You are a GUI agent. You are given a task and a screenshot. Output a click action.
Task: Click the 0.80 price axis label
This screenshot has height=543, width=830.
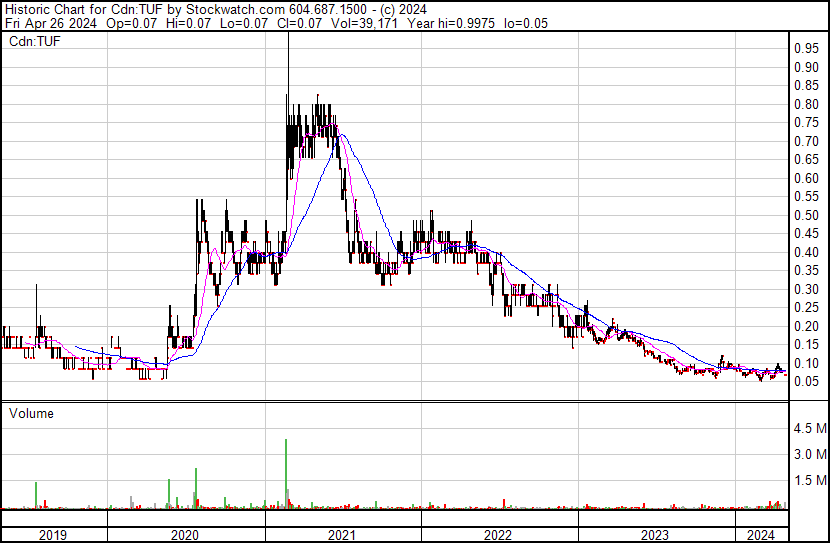(806, 104)
